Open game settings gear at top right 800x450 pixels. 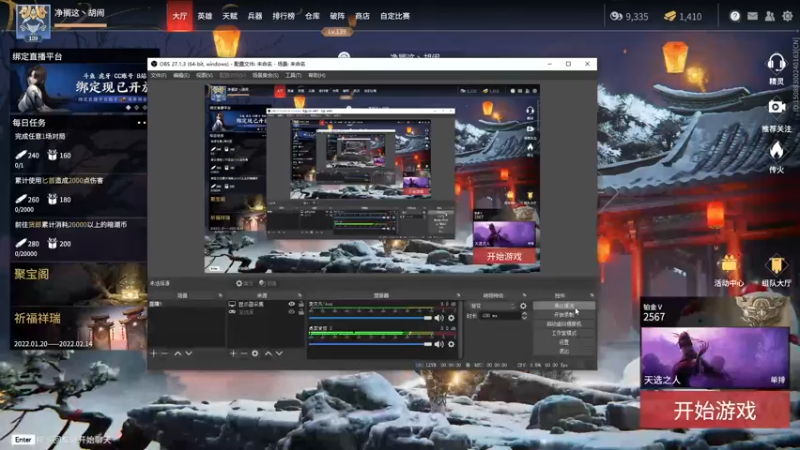tap(788, 16)
